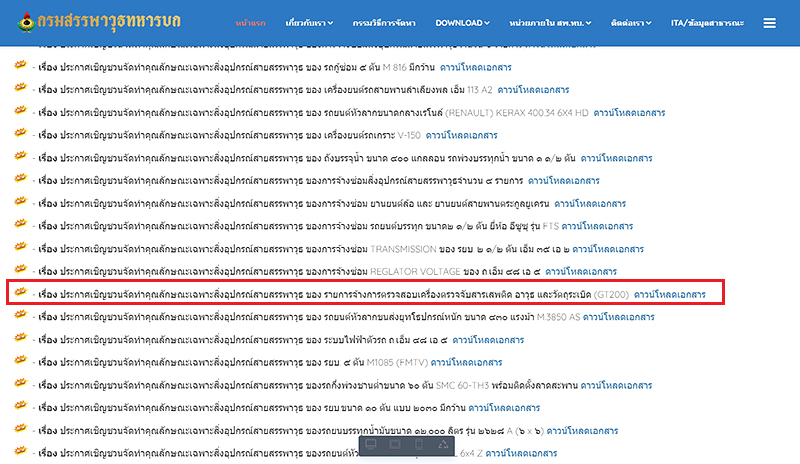Expand the ติดต่อเรา dropdown menu
The height and width of the screenshot is (464, 800).
[x=631, y=23]
